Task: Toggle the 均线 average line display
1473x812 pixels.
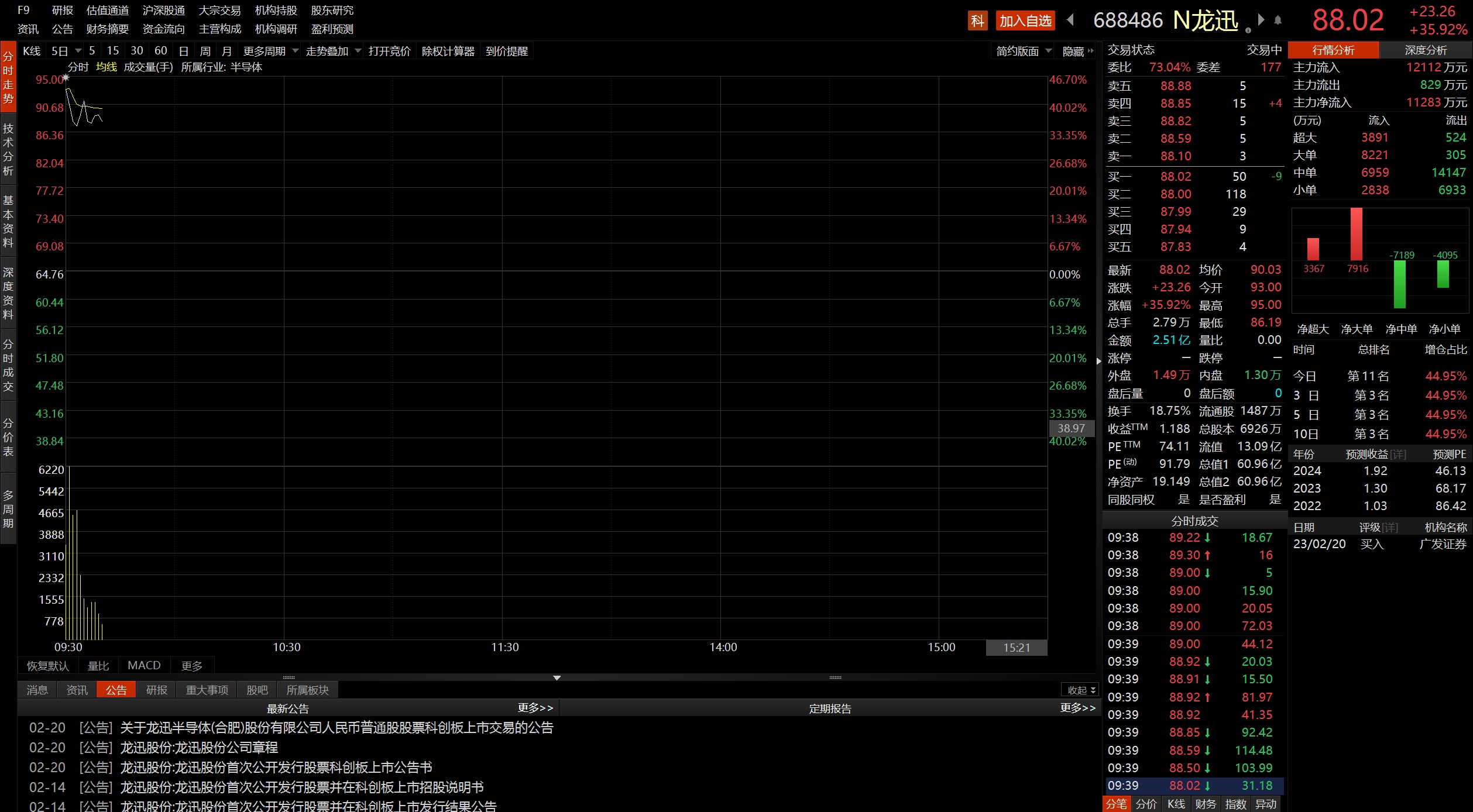Action: click(107, 67)
